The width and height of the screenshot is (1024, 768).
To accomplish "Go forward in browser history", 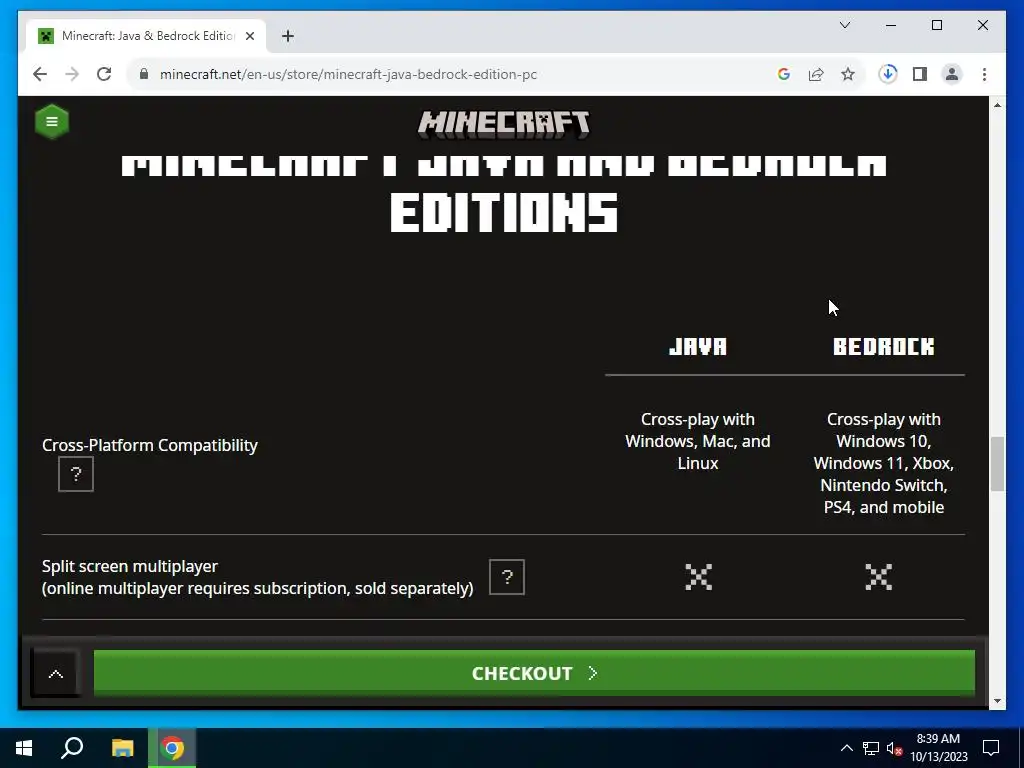I will [72, 74].
